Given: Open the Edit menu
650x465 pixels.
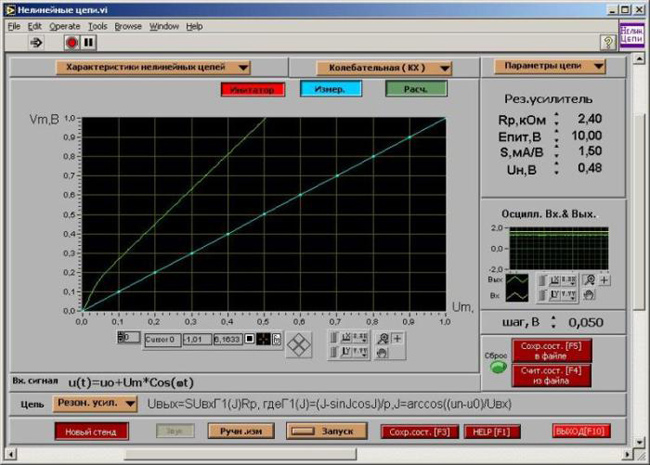Looking at the screenshot, I should click(x=34, y=26).
